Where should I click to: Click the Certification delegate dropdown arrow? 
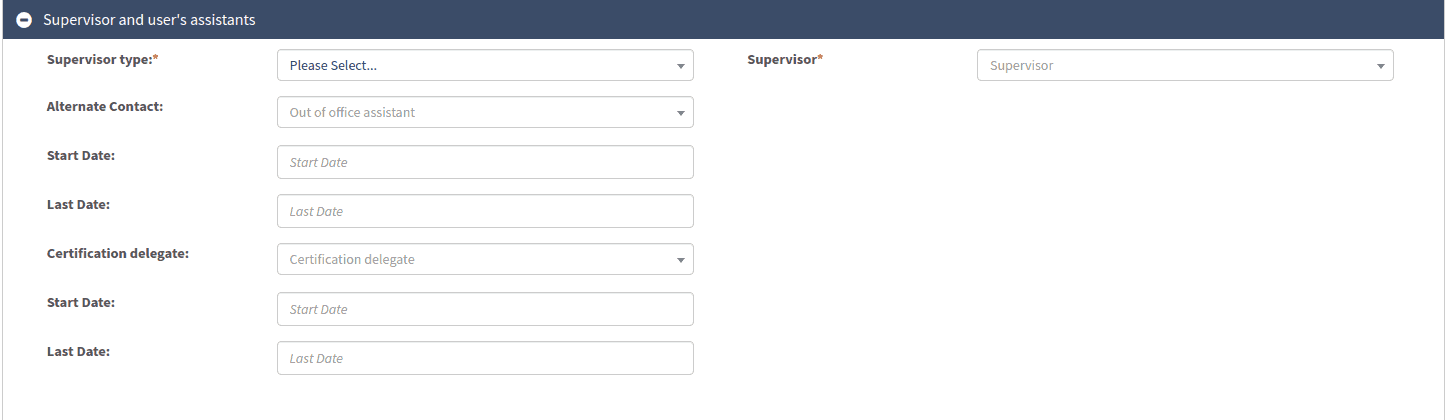point(680,260)
